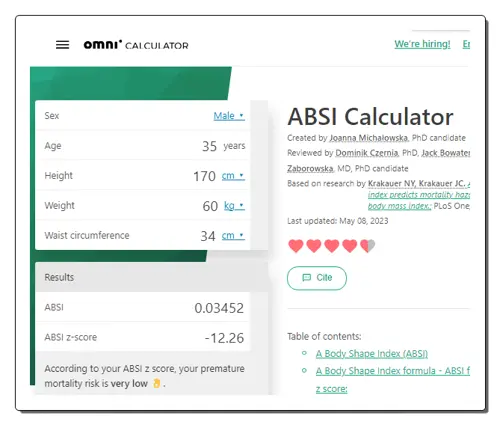Rate with the fifth half-filled heart

tap(368, 246)
